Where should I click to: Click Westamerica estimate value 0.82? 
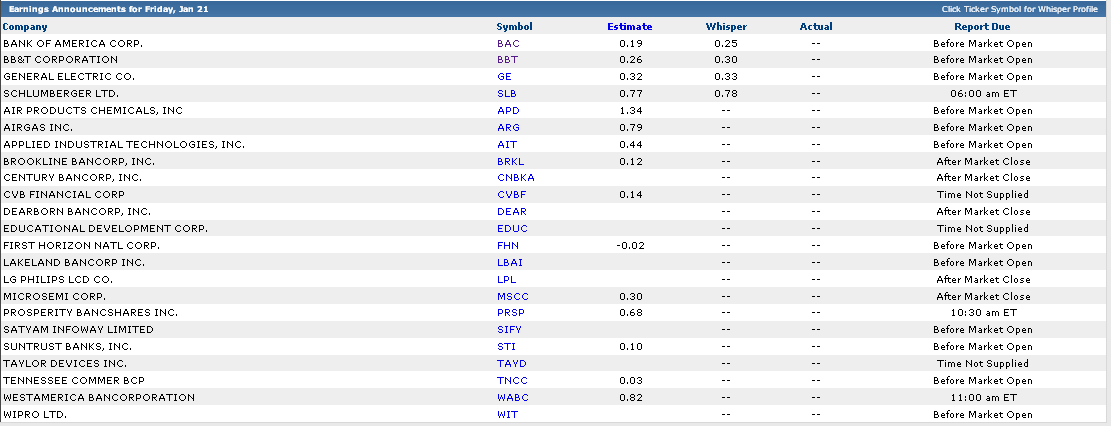[631, 398]
